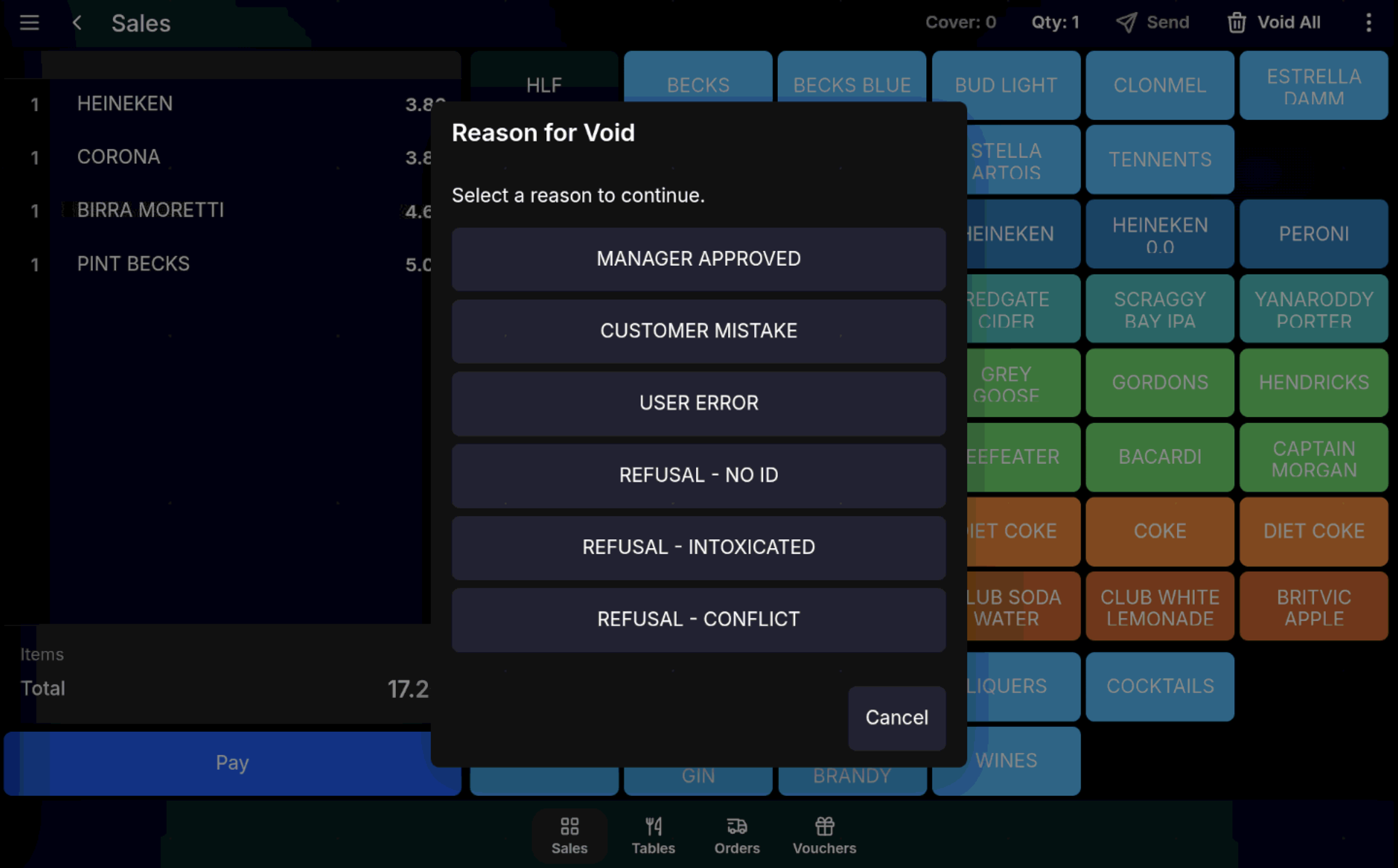Add TENNENTS product tile

pos(1160,160)
